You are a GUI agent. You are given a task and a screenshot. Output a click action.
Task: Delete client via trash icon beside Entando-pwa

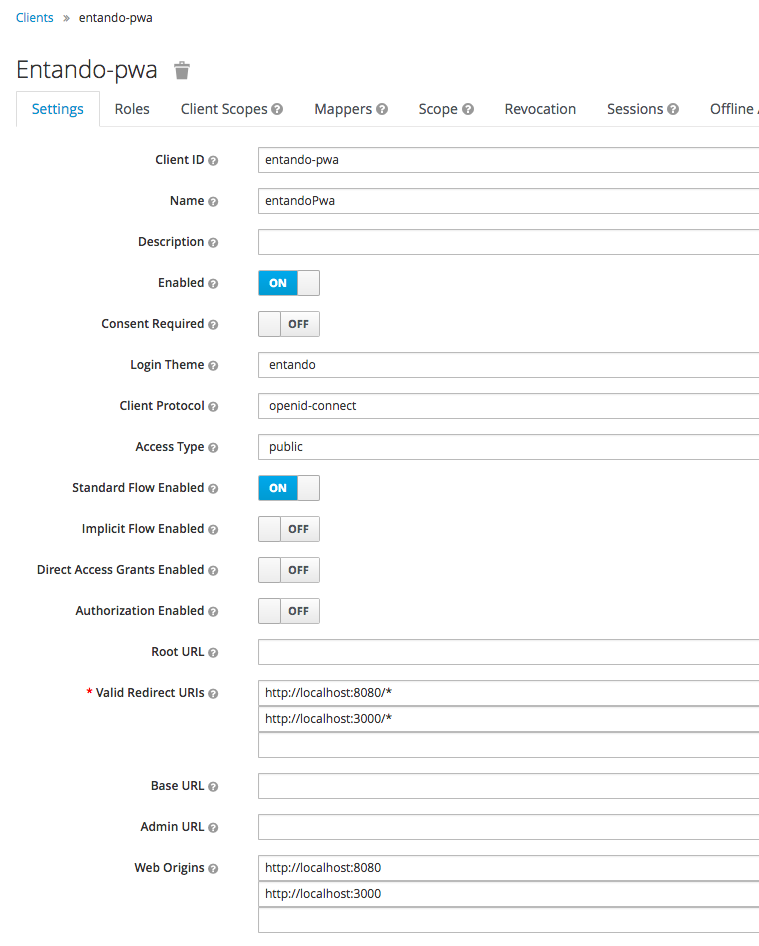[x=182, y=71]
